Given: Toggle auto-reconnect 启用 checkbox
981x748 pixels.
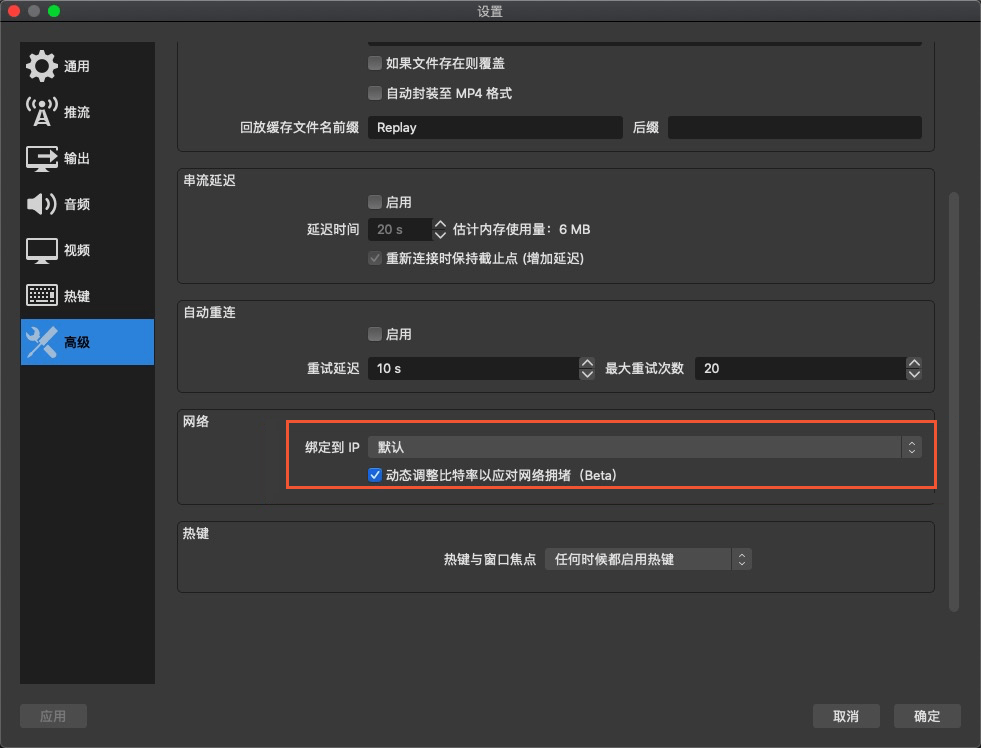Looking at the screenshot, I should [375, 334].
